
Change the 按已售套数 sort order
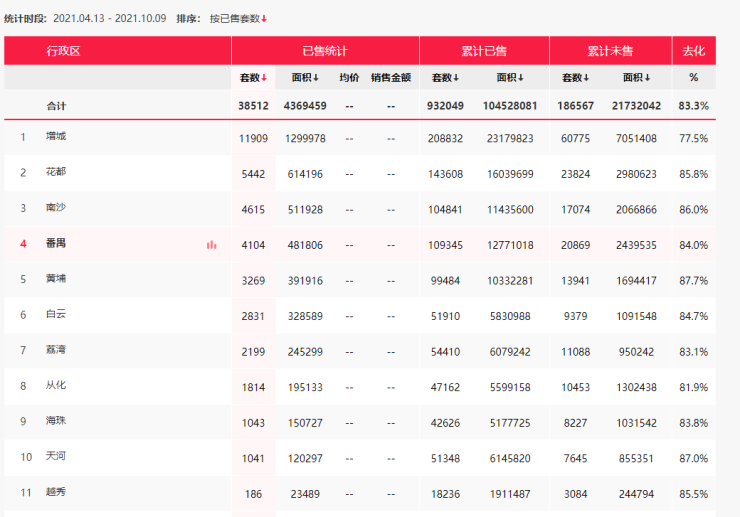click(238, 18)
